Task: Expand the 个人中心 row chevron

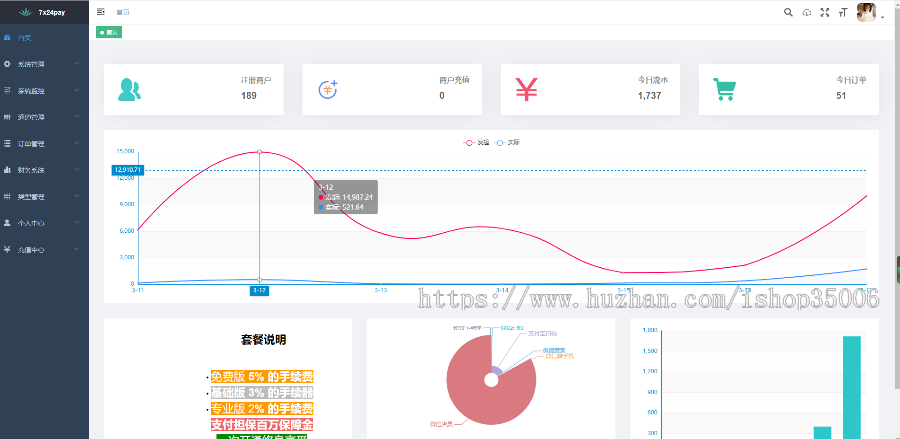Action: click(76, 223)
